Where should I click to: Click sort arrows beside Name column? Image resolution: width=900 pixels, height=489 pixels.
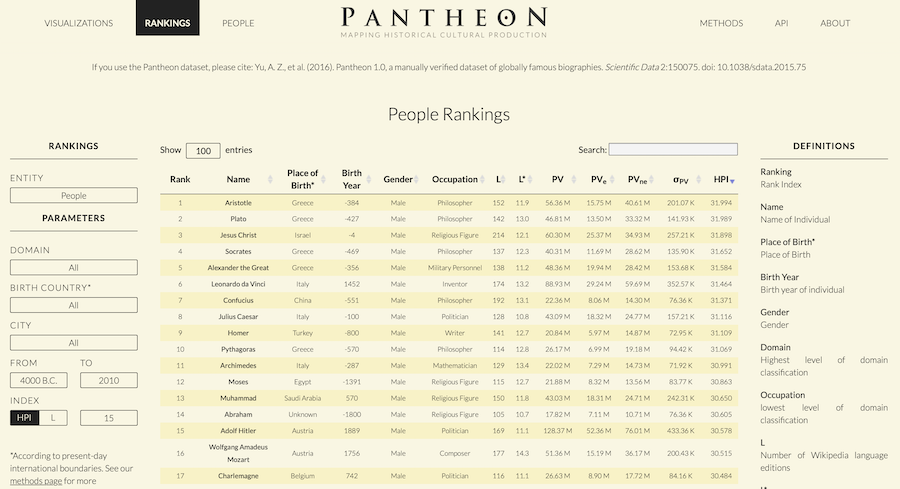click(270, 180)
